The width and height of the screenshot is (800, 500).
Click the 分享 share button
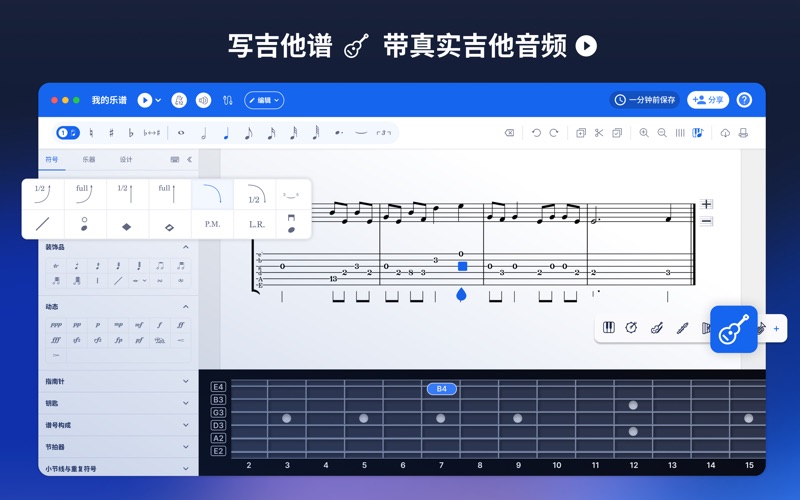click(x=708, y=100)
